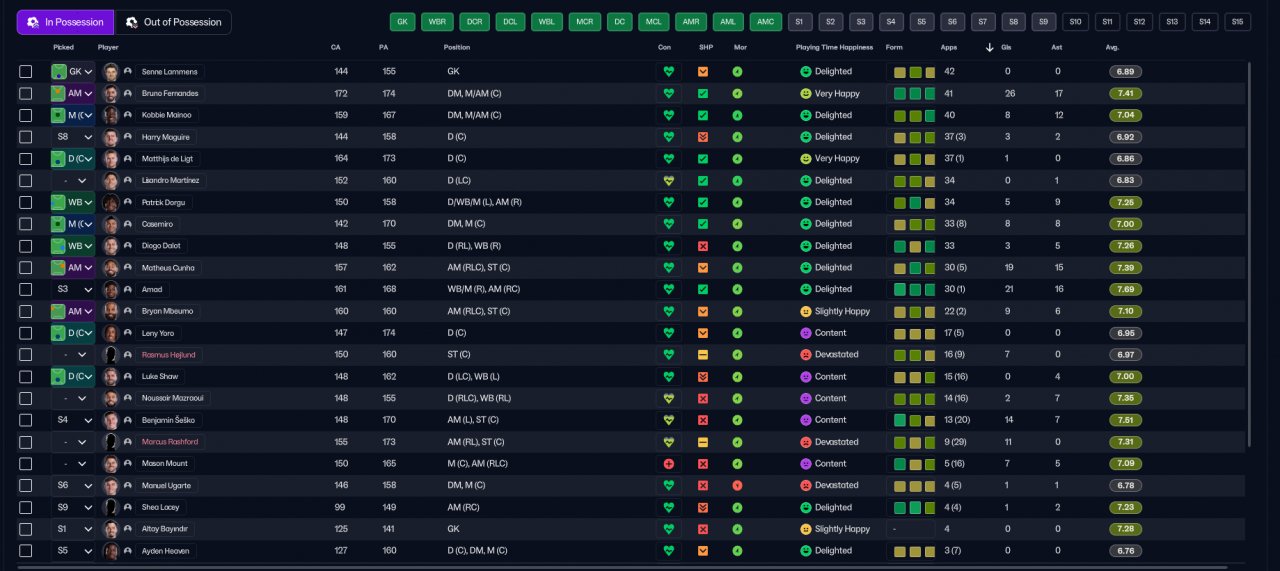Screen dimensions: 1280x571
Task: Open Manuel Ugarte's S6 picked dropdown
Action: pyautogui.click(x=73, y=485)
